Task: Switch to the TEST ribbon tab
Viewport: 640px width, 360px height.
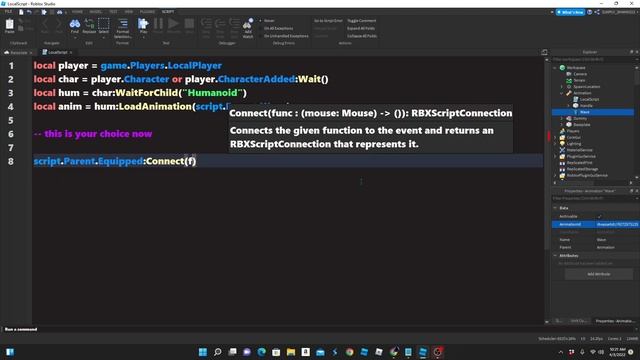Action: pyautogui.click(x=113, y=12)
